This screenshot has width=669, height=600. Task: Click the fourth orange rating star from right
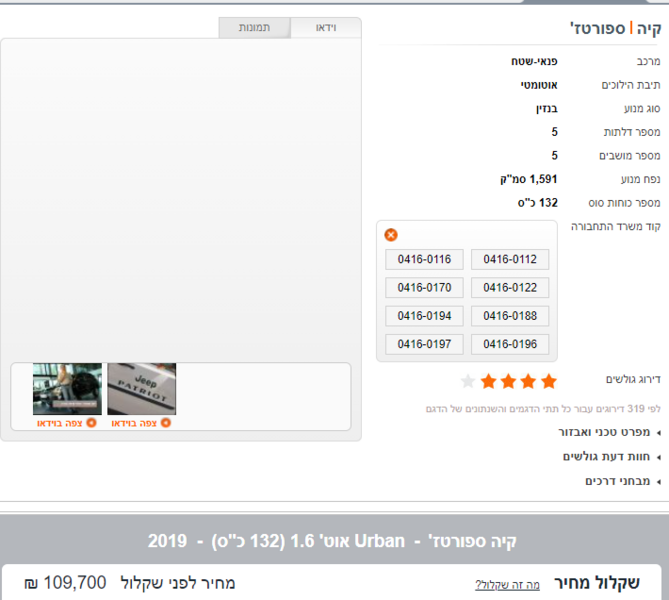pyautogui.click(x=489, y=381)
